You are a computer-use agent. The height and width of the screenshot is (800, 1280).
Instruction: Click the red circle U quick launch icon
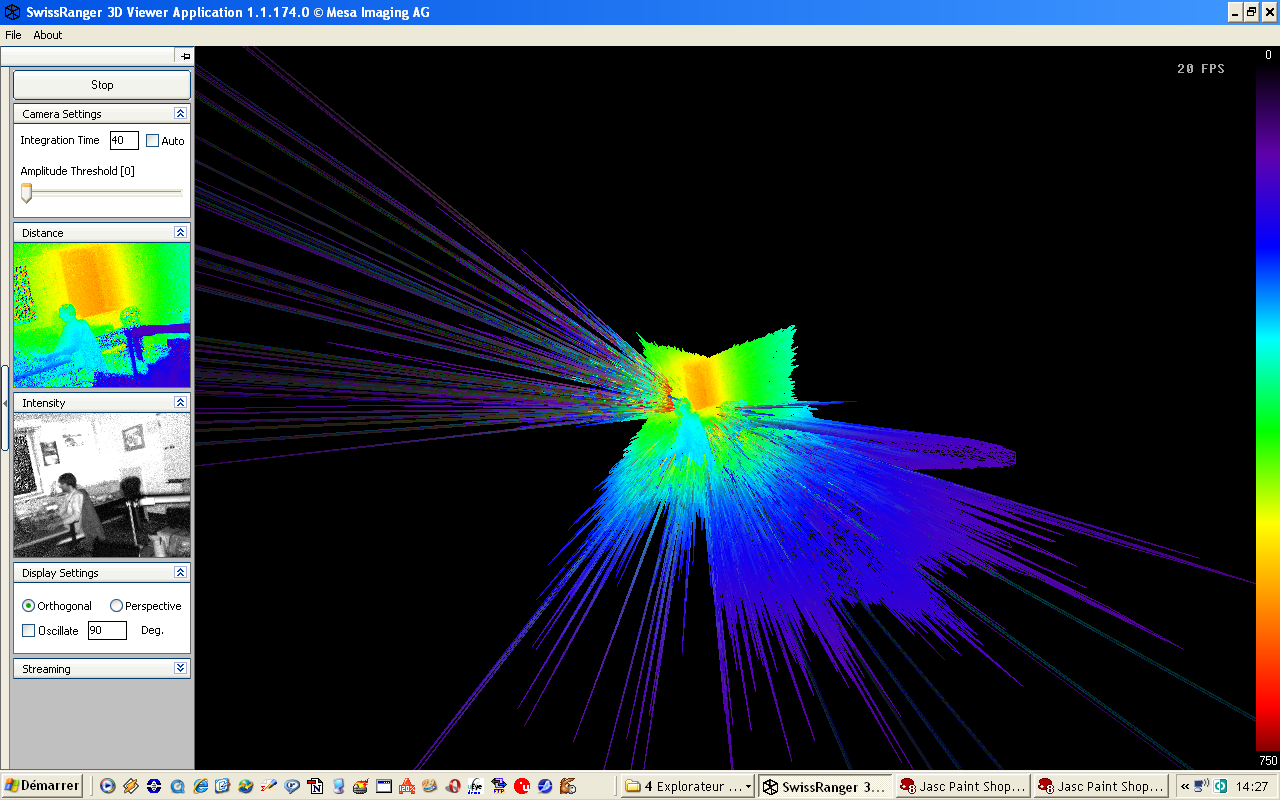[521, 786]
